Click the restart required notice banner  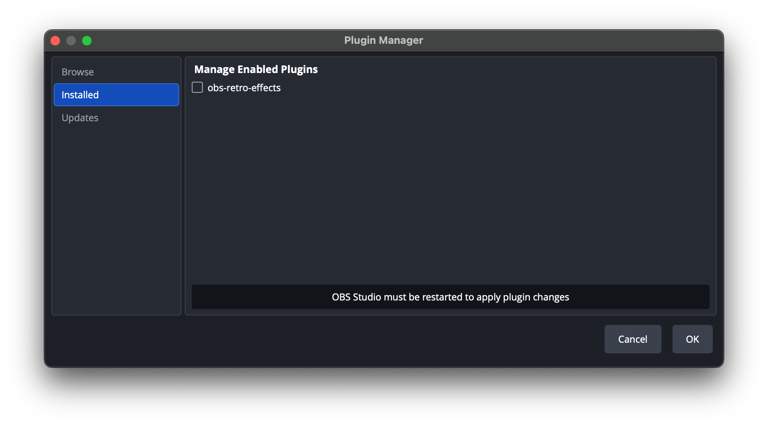[450, 297]
